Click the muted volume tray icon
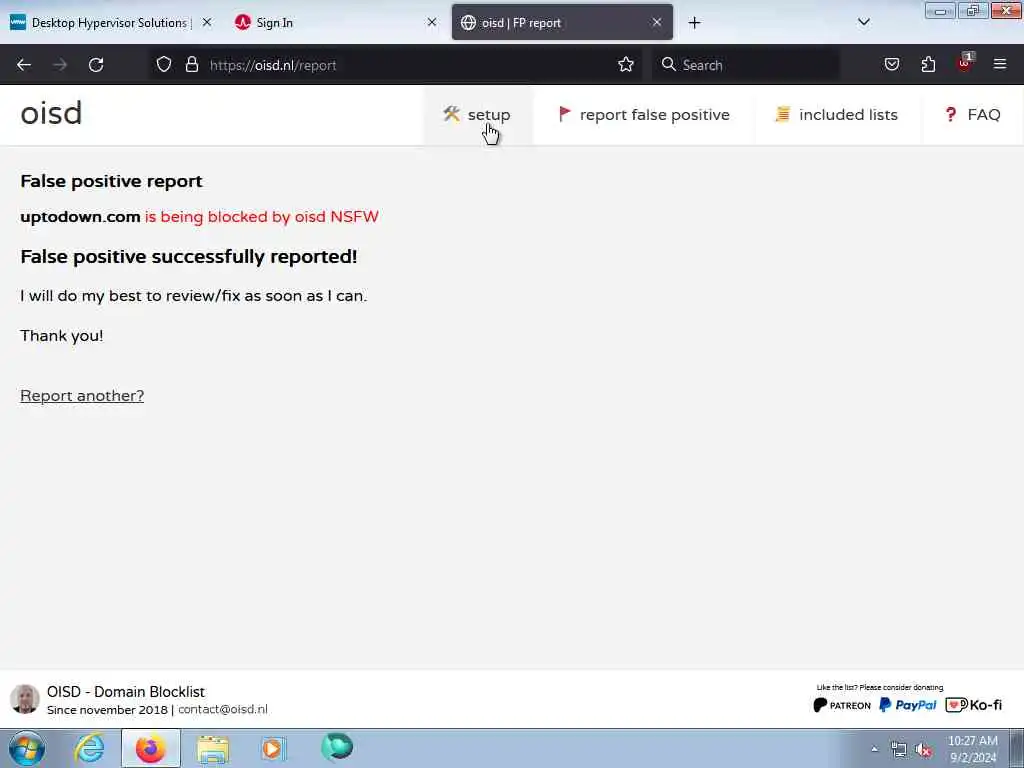The height and width of the screenshot is (768, 1024). coord(923,750)
